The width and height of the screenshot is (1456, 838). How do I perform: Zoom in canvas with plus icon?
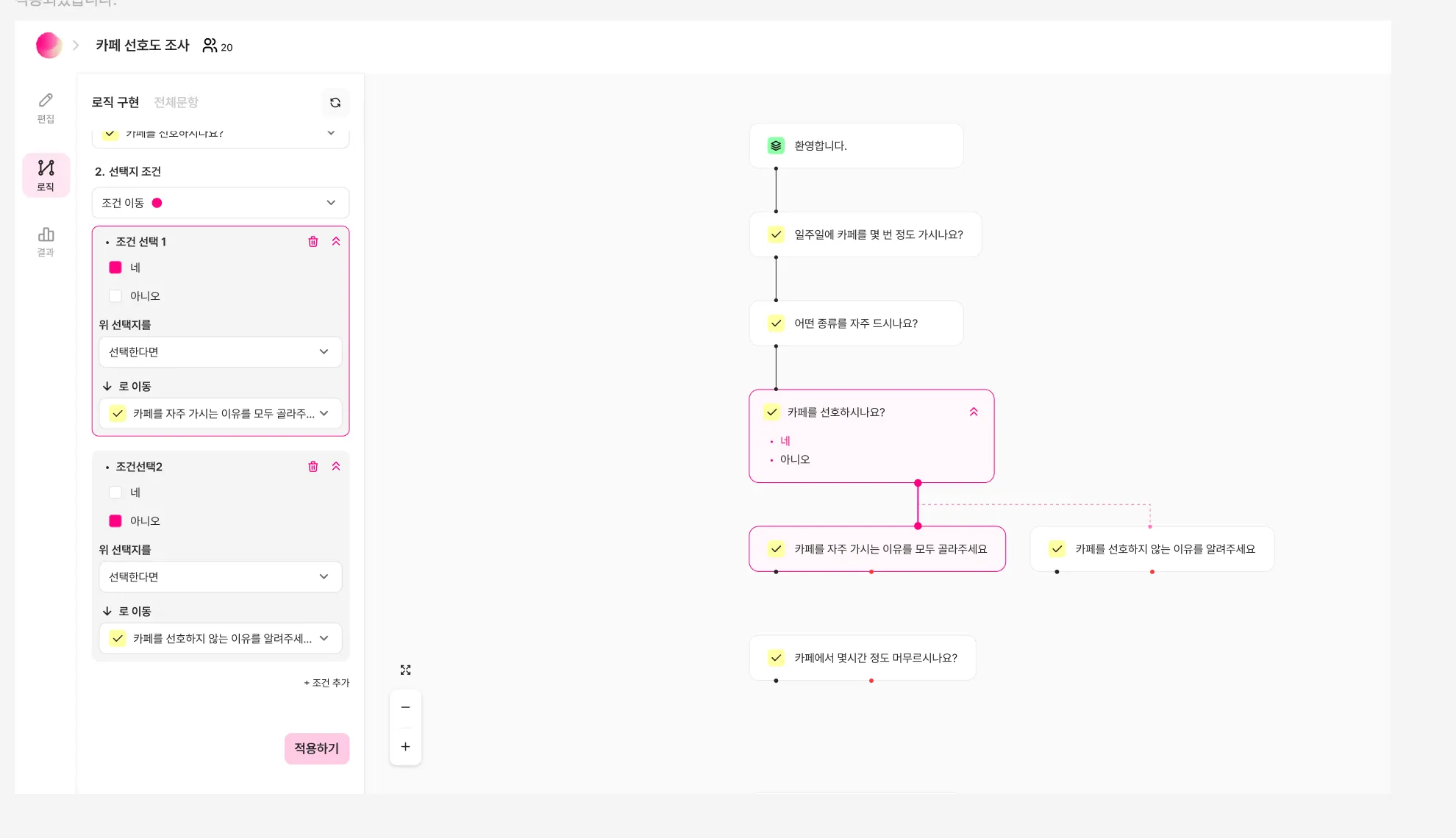coord(405,747)
